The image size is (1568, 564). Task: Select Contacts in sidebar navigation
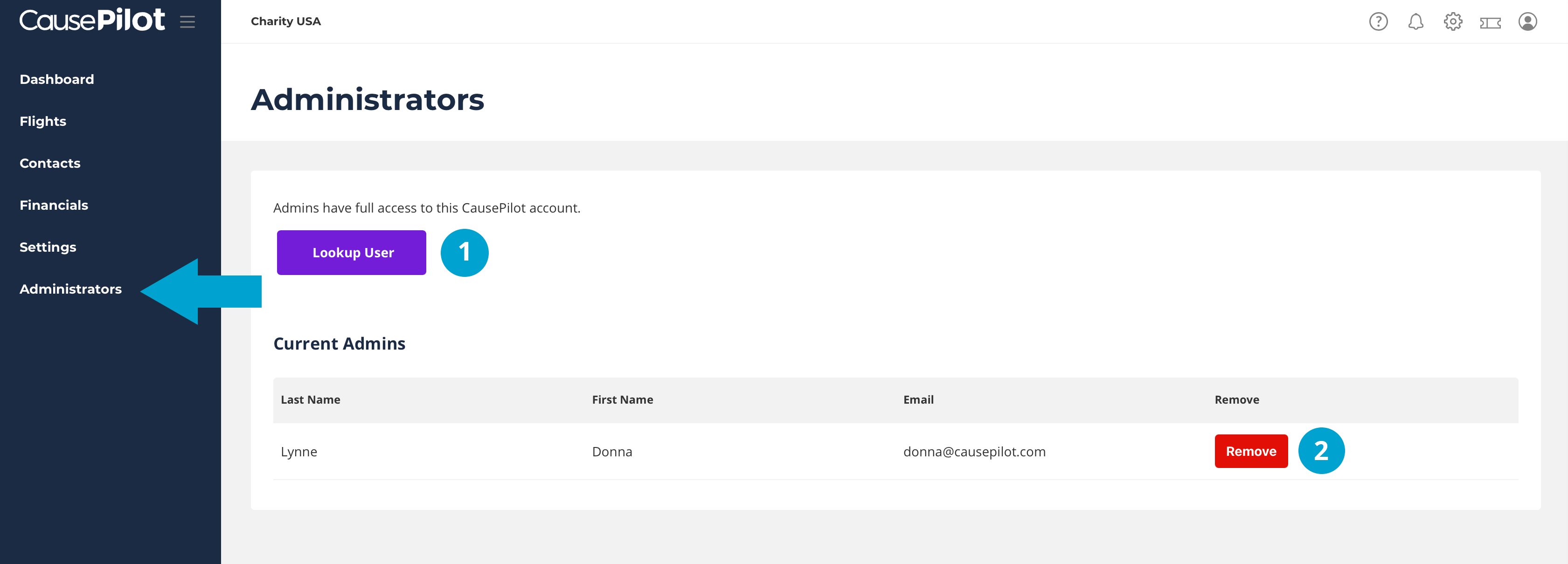point(50,163)
